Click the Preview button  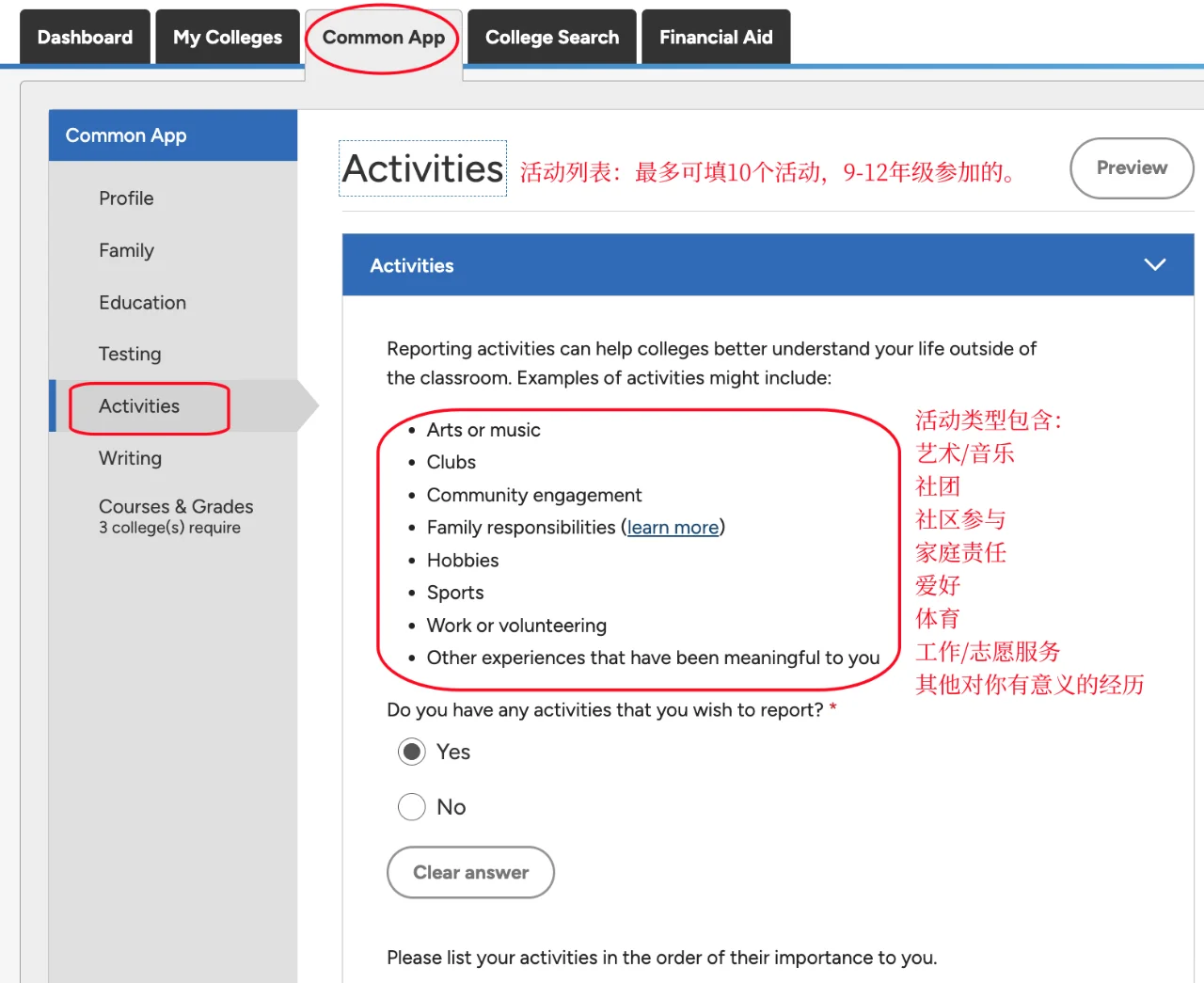1132,168
